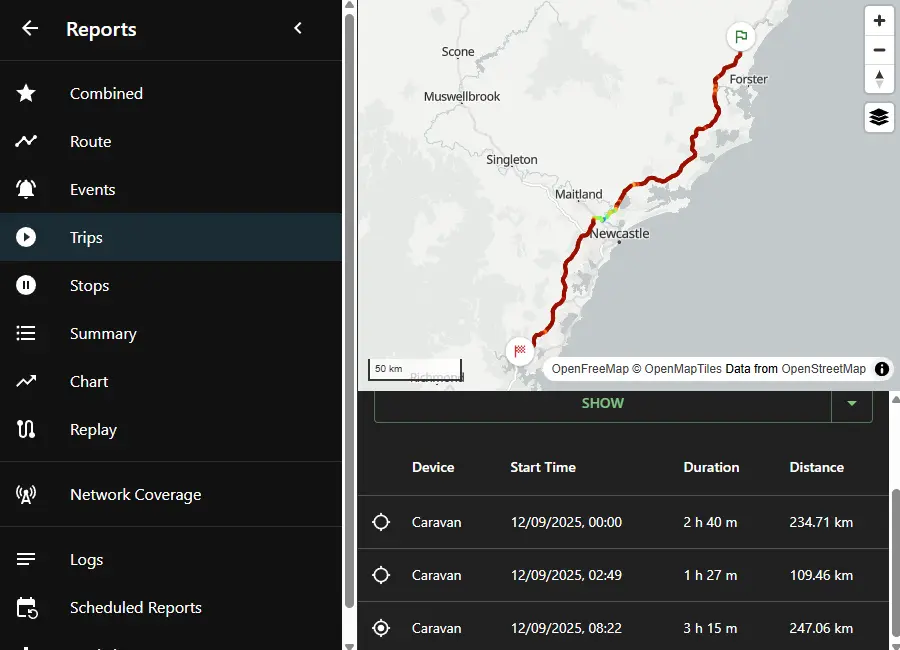Open the map layers switcher

tap(879, 117)
